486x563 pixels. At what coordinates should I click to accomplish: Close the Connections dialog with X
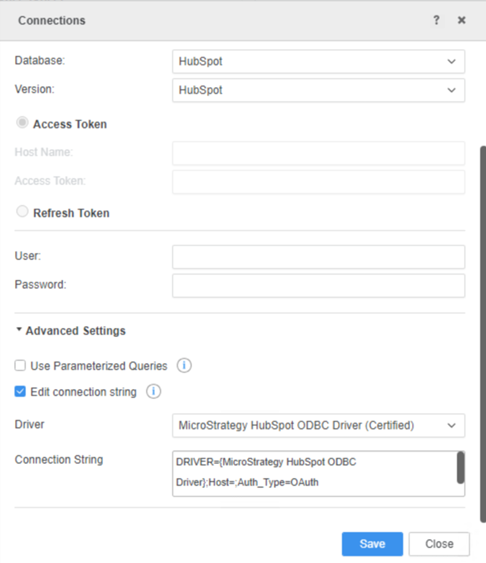(462, 20)
